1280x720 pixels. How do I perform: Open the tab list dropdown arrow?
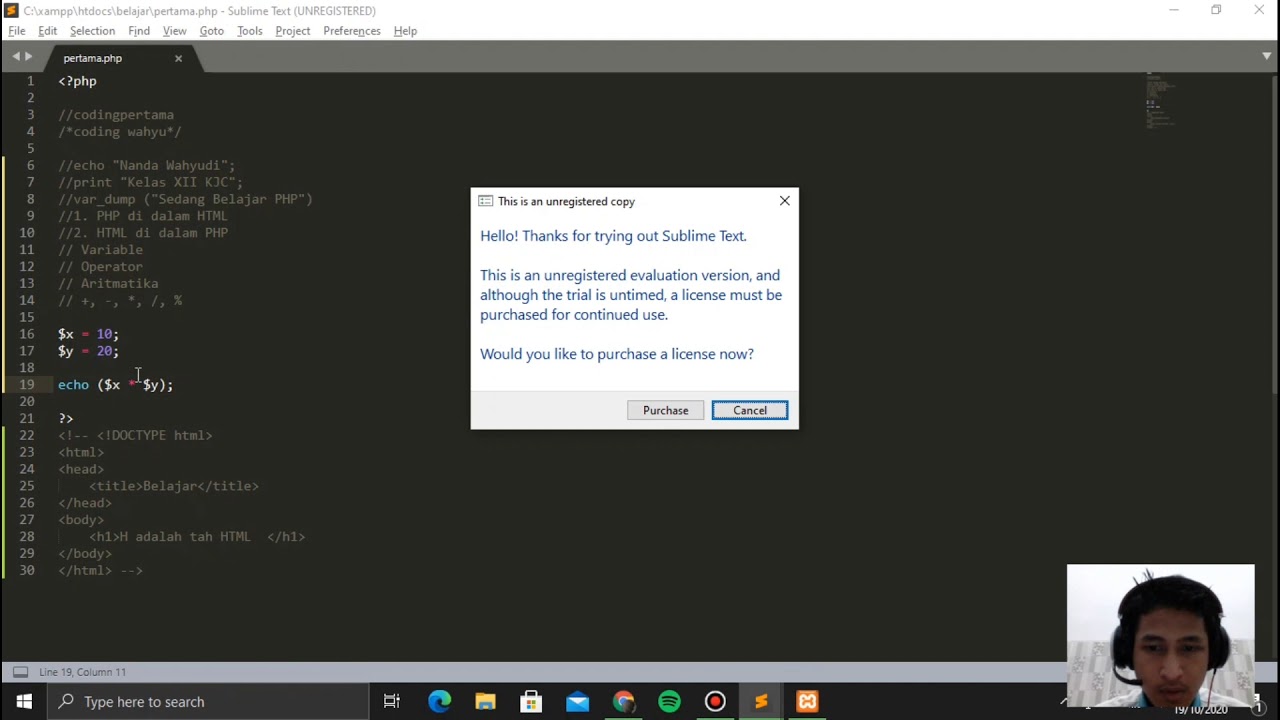coord(1266,57)
